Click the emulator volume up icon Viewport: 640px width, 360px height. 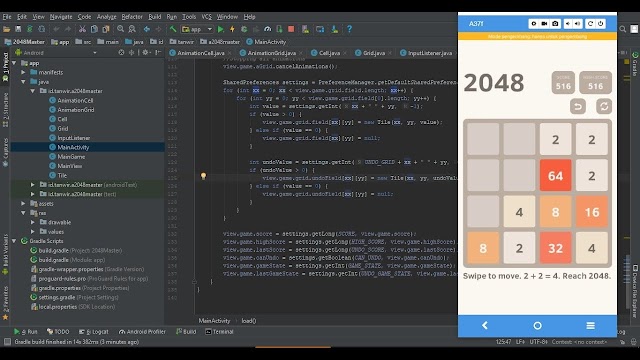pos(578,24)
